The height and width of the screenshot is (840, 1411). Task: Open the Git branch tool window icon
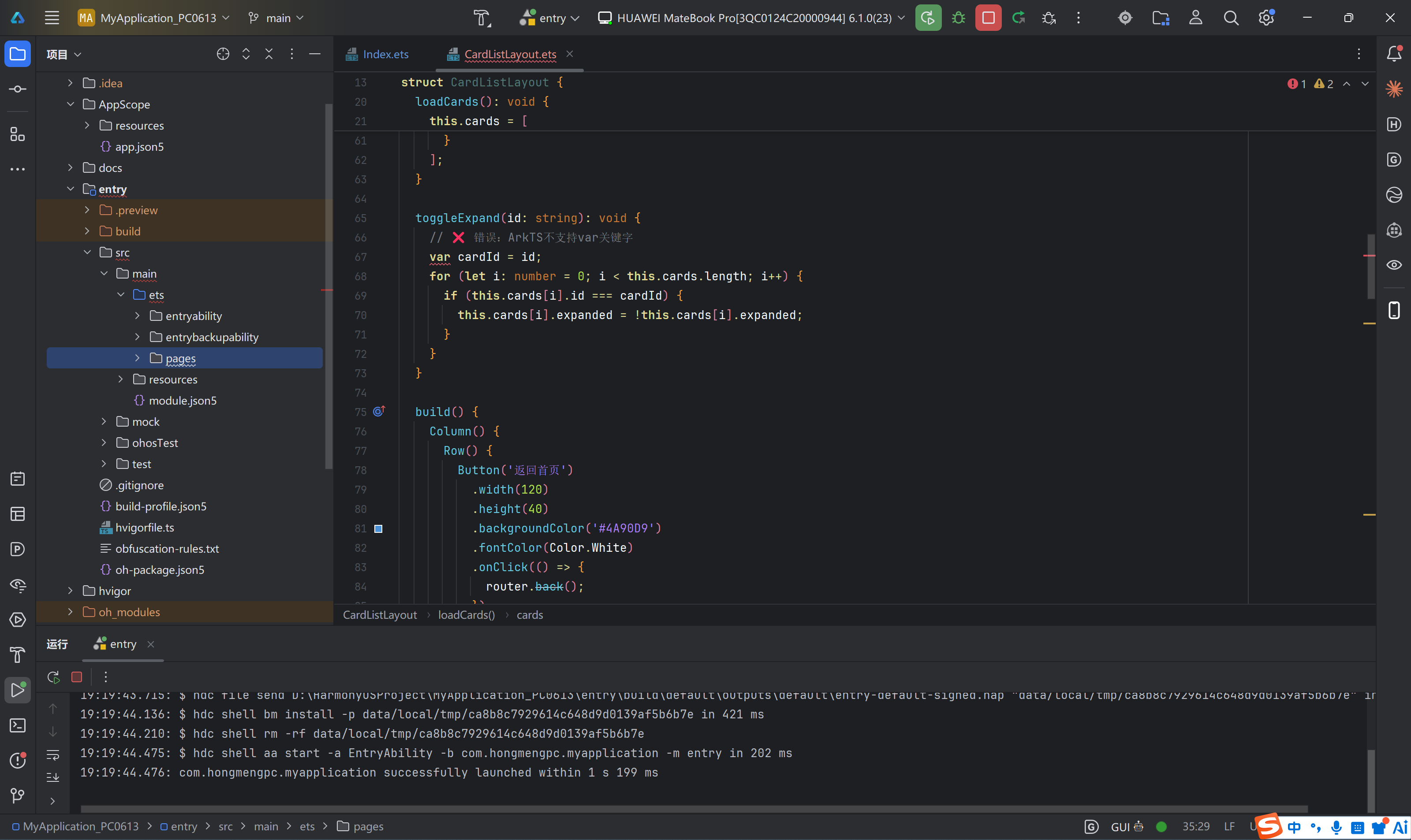(x=18, y=795)
